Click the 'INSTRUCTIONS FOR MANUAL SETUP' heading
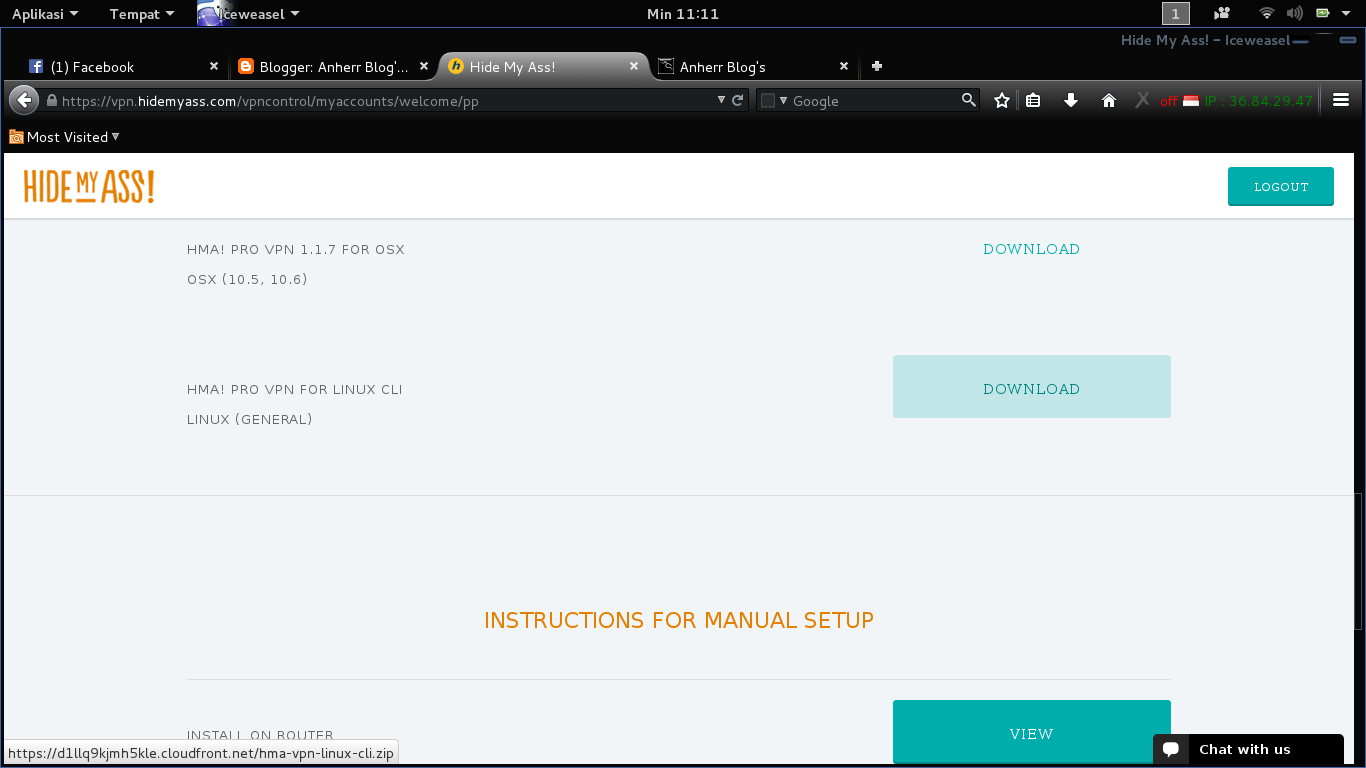This screenshot has width=1366, height=768. pyautogui.click(x=679, y=620)
